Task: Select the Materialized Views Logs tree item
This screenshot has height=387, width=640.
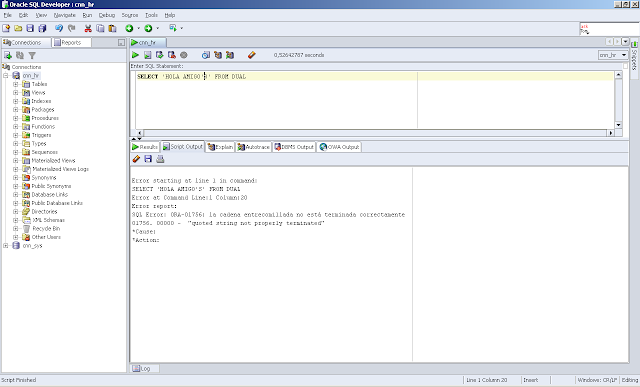Action: pos(60,169)
